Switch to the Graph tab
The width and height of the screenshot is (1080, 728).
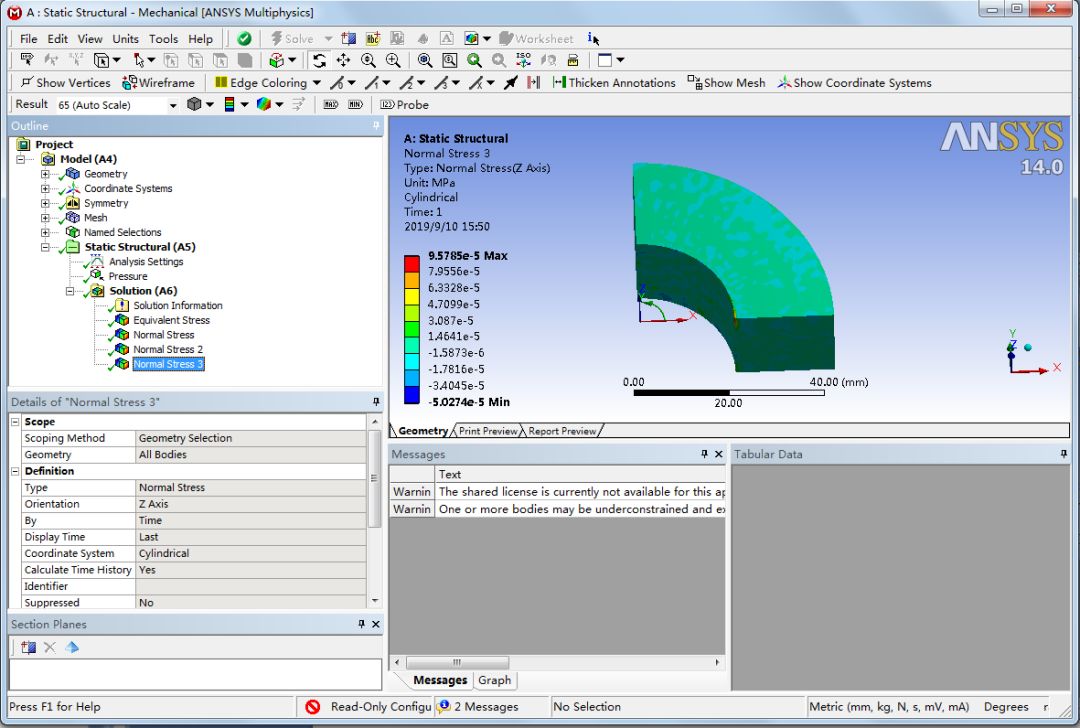coord(495,680)
